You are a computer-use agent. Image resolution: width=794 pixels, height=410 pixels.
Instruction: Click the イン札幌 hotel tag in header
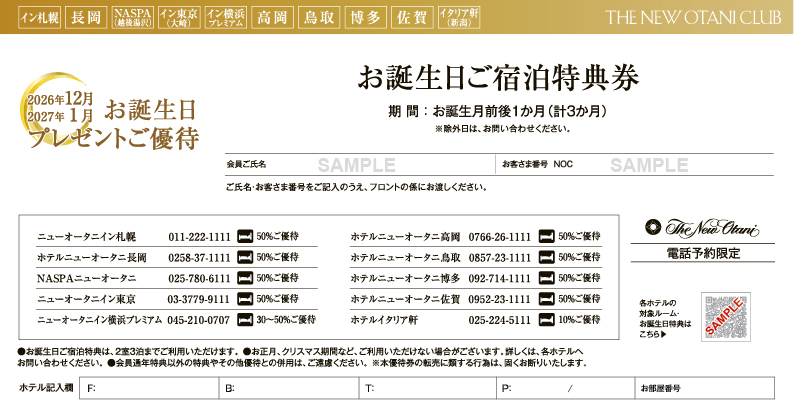click(x=39, y=18)
